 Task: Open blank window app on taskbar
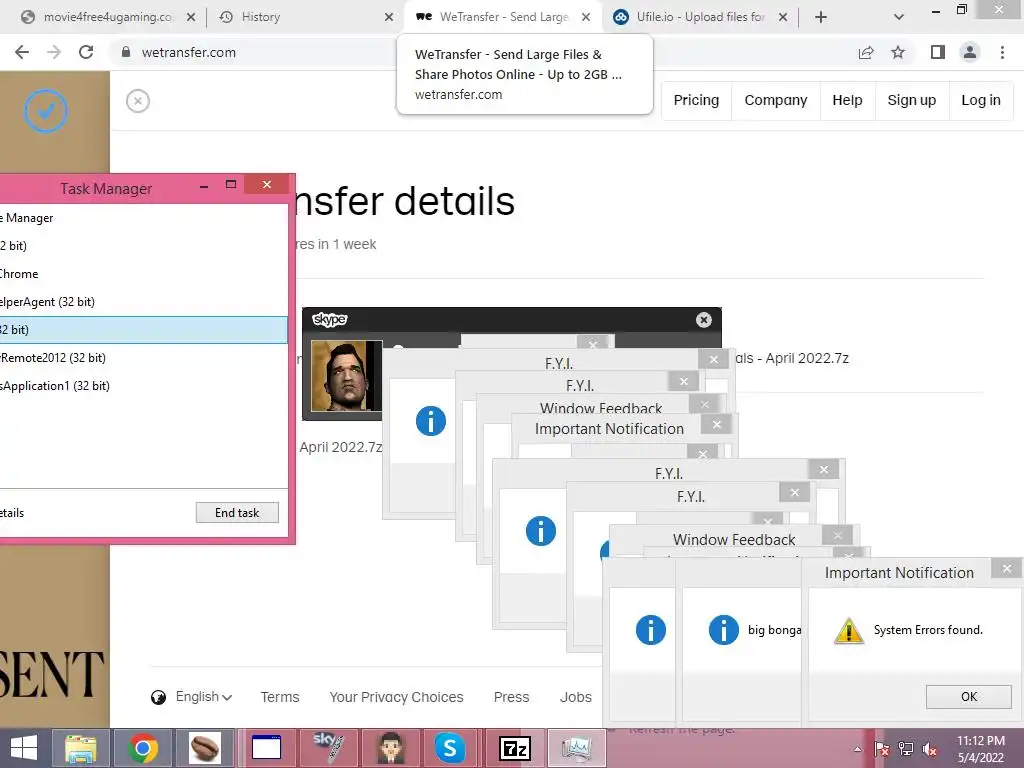pyautogui.click(x=266, y=748)
